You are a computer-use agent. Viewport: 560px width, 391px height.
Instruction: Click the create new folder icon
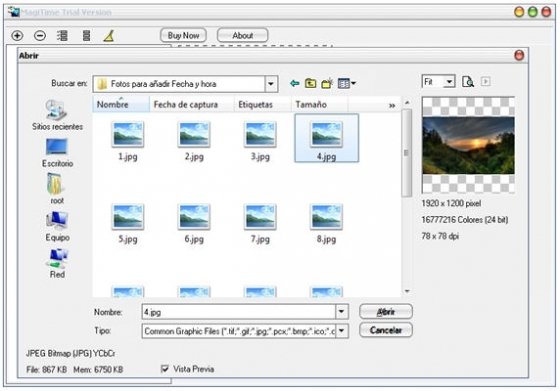(327, 83)
